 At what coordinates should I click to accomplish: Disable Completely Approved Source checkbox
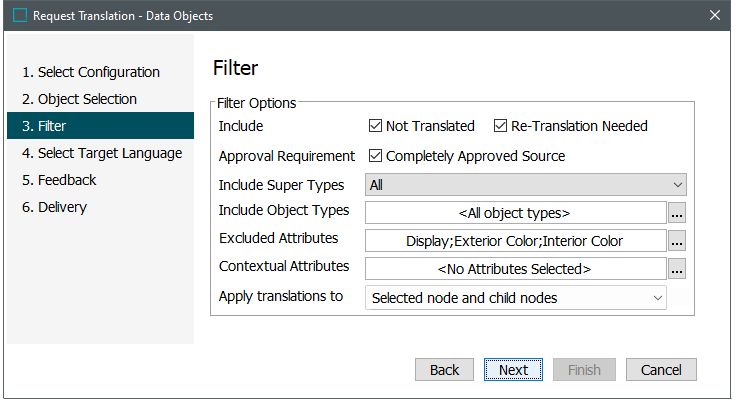coord(376,156)
